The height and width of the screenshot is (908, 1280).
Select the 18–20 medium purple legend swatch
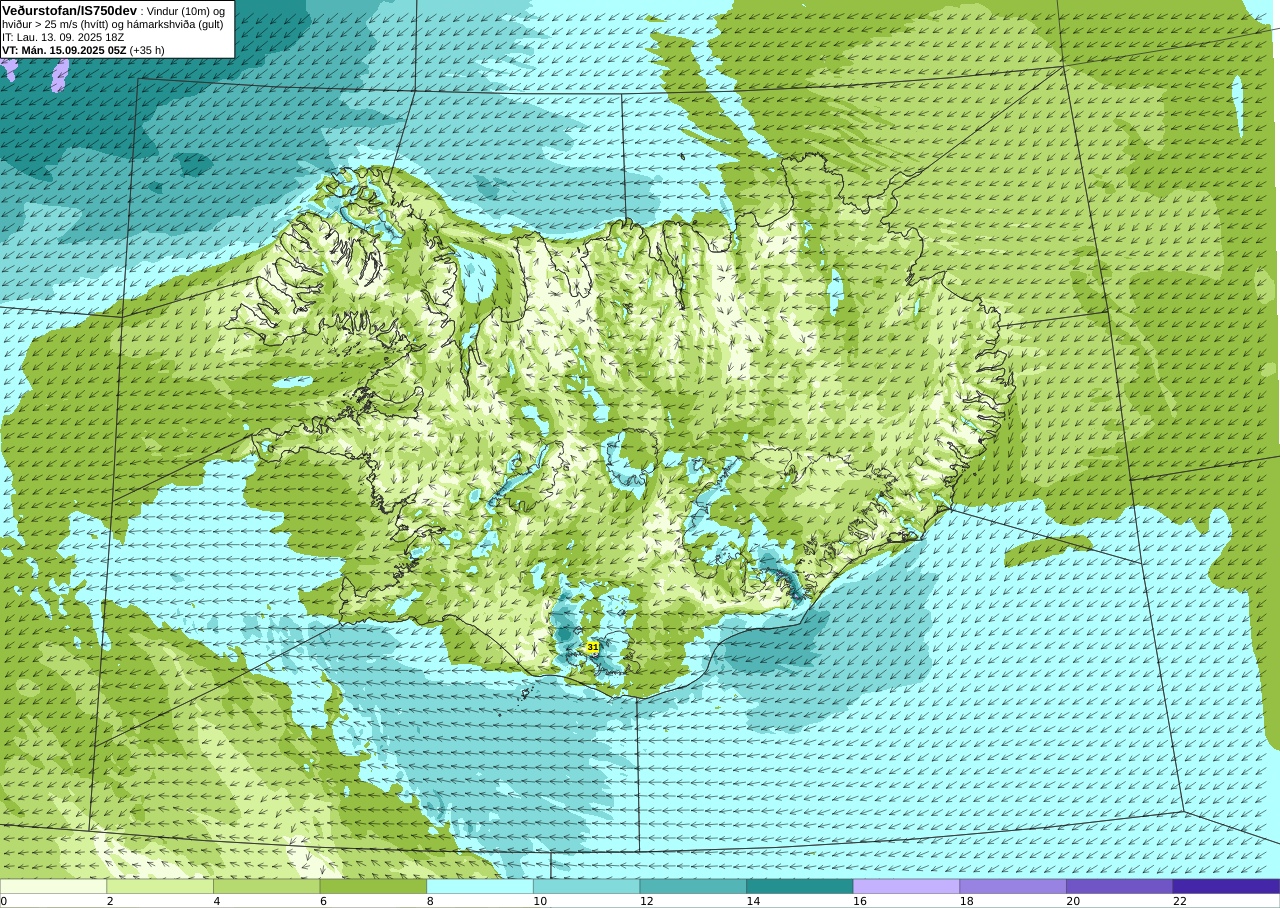(x=1013, y=886)
